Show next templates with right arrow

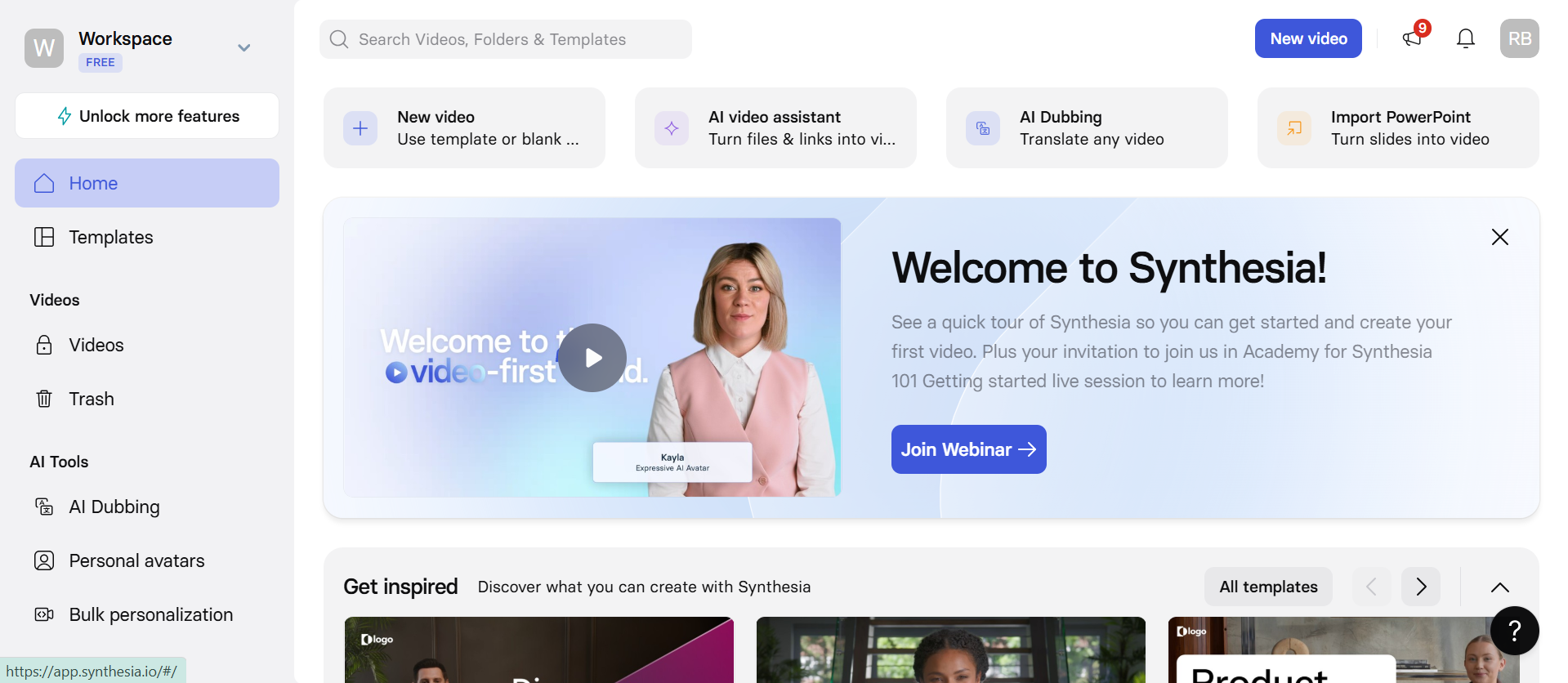1421,587
